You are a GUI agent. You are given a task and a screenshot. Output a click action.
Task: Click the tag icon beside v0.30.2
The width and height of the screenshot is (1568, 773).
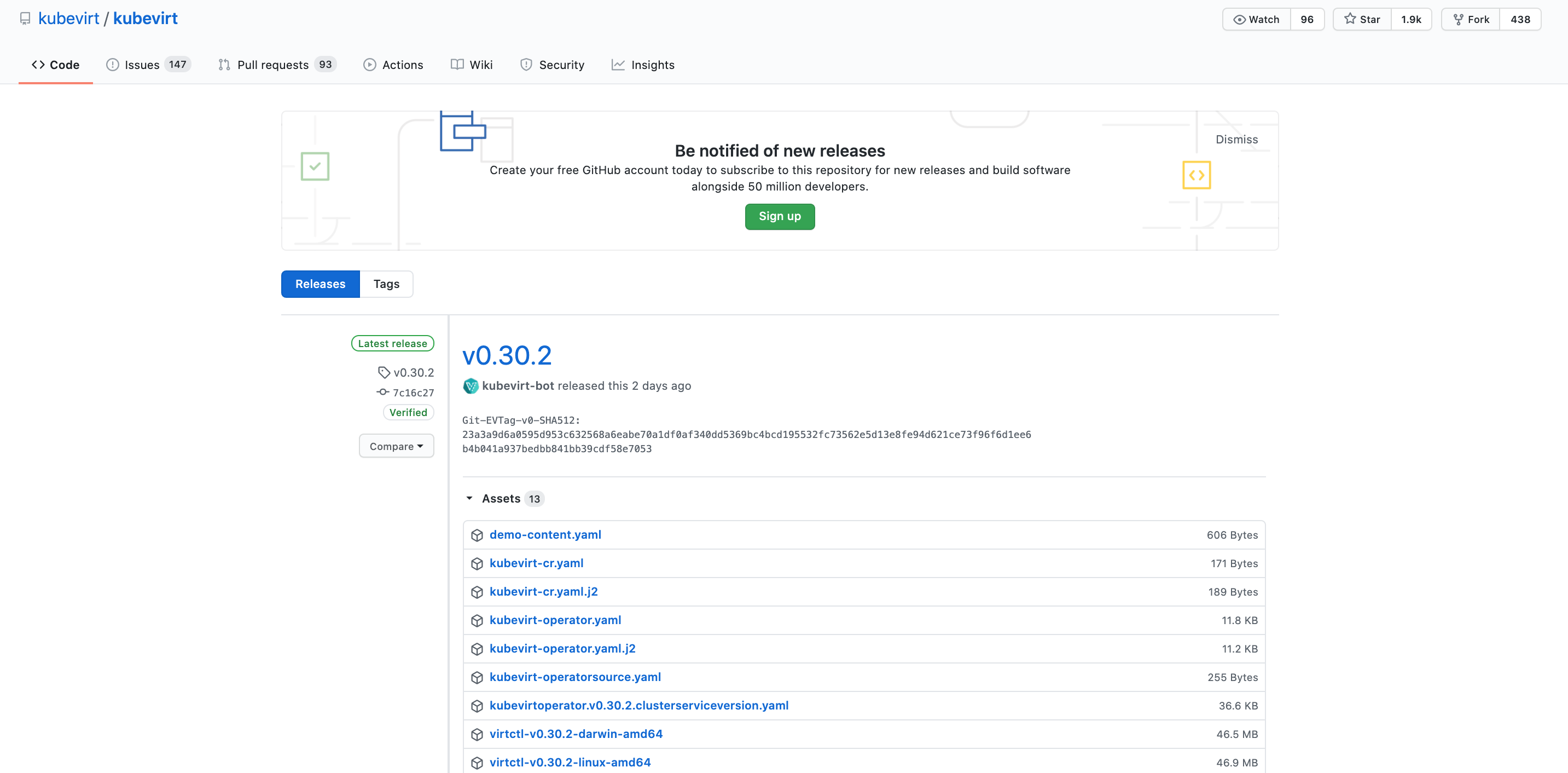coord(384,372)
